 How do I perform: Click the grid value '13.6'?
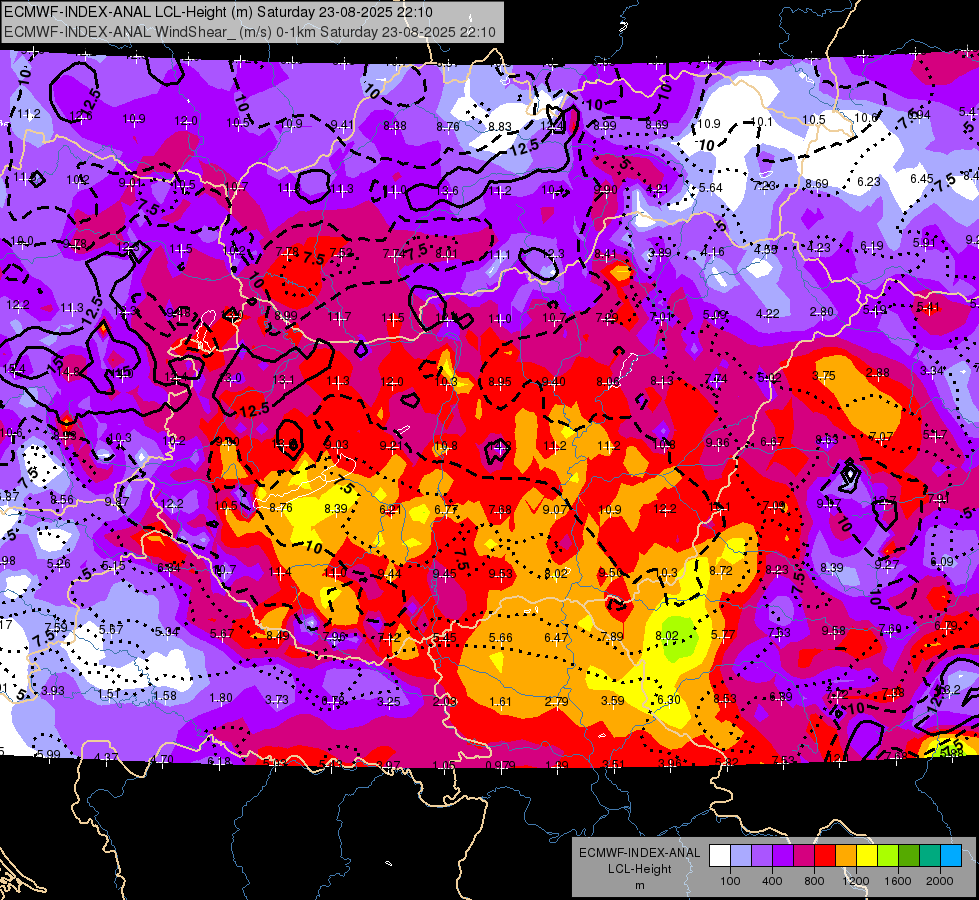pyautogui.click(x=448, y=190)
